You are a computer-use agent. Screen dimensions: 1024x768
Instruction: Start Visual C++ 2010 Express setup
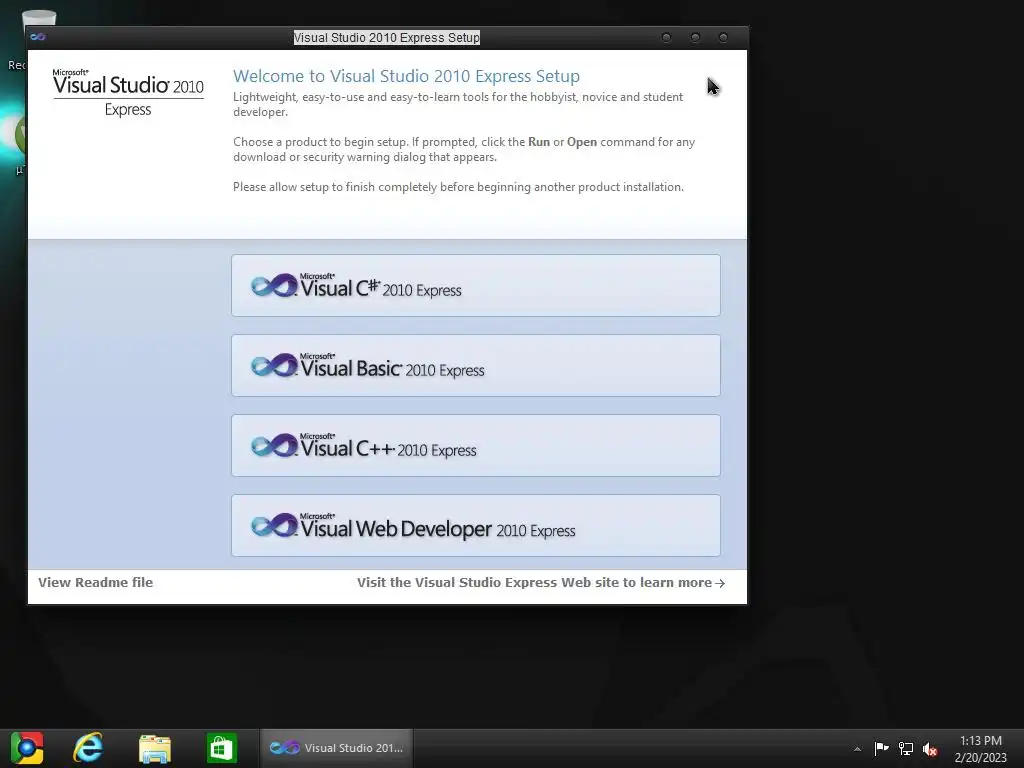pyautogui.click(x=475, y=445)
